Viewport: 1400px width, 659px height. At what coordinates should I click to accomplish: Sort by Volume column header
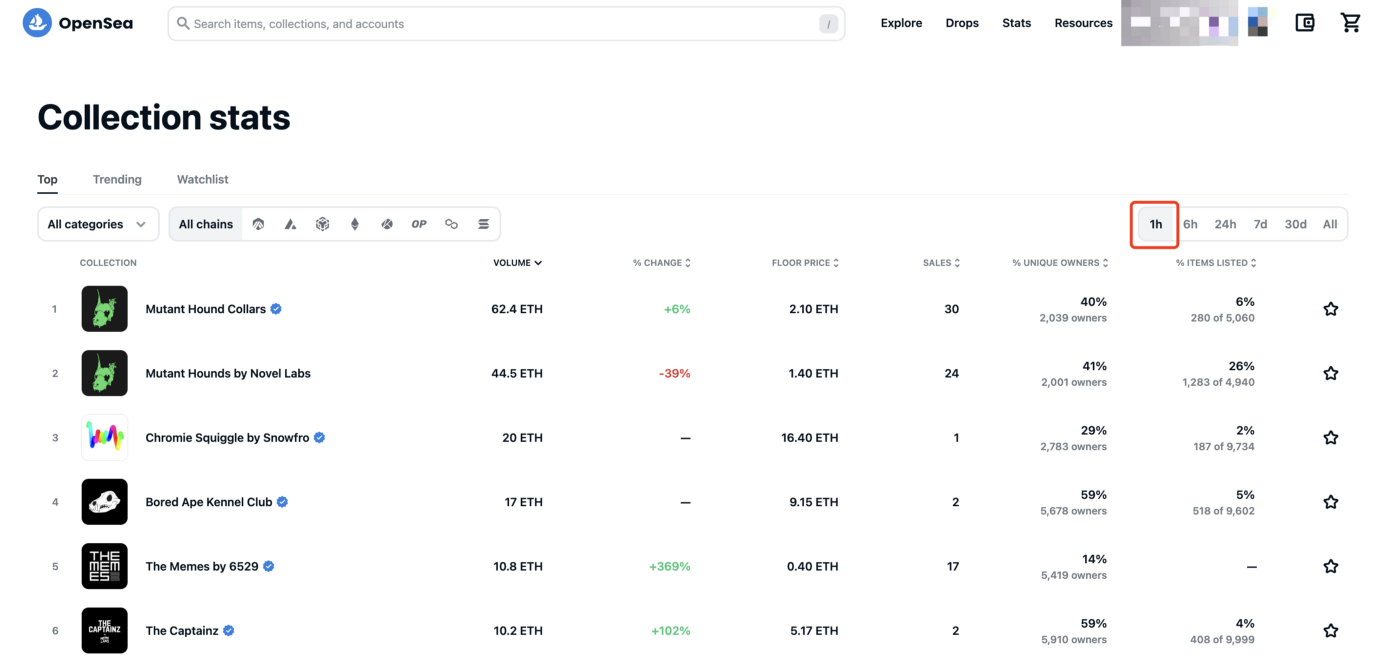[517, 263]
